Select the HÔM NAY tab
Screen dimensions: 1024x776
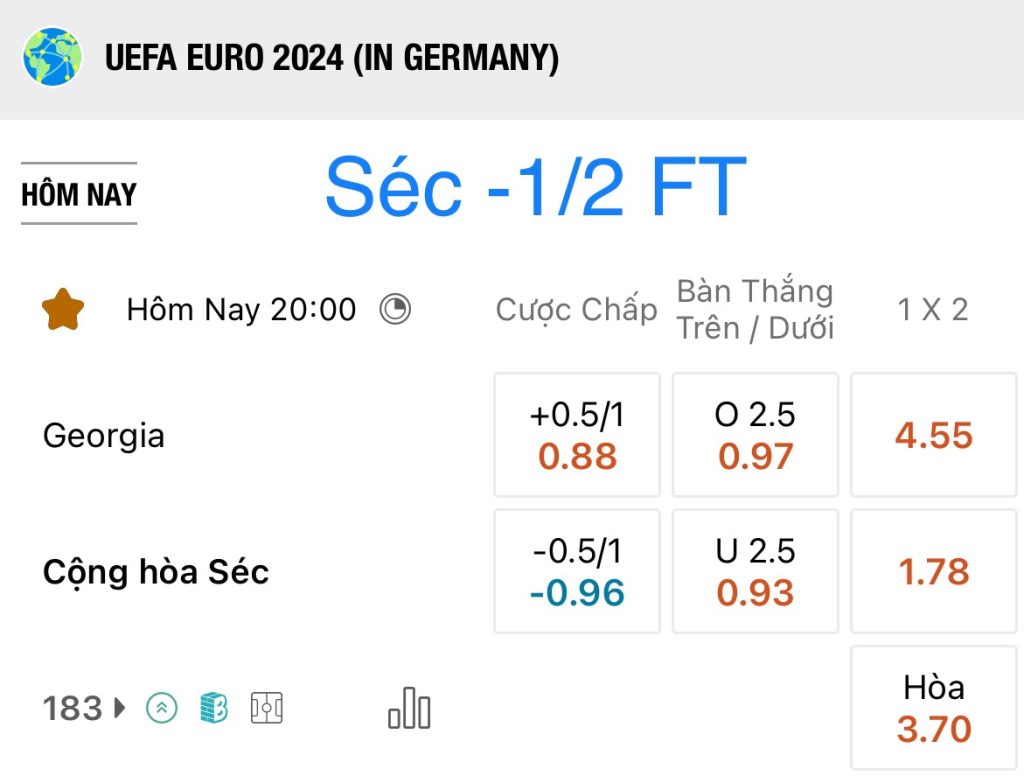tap(79, 194)
